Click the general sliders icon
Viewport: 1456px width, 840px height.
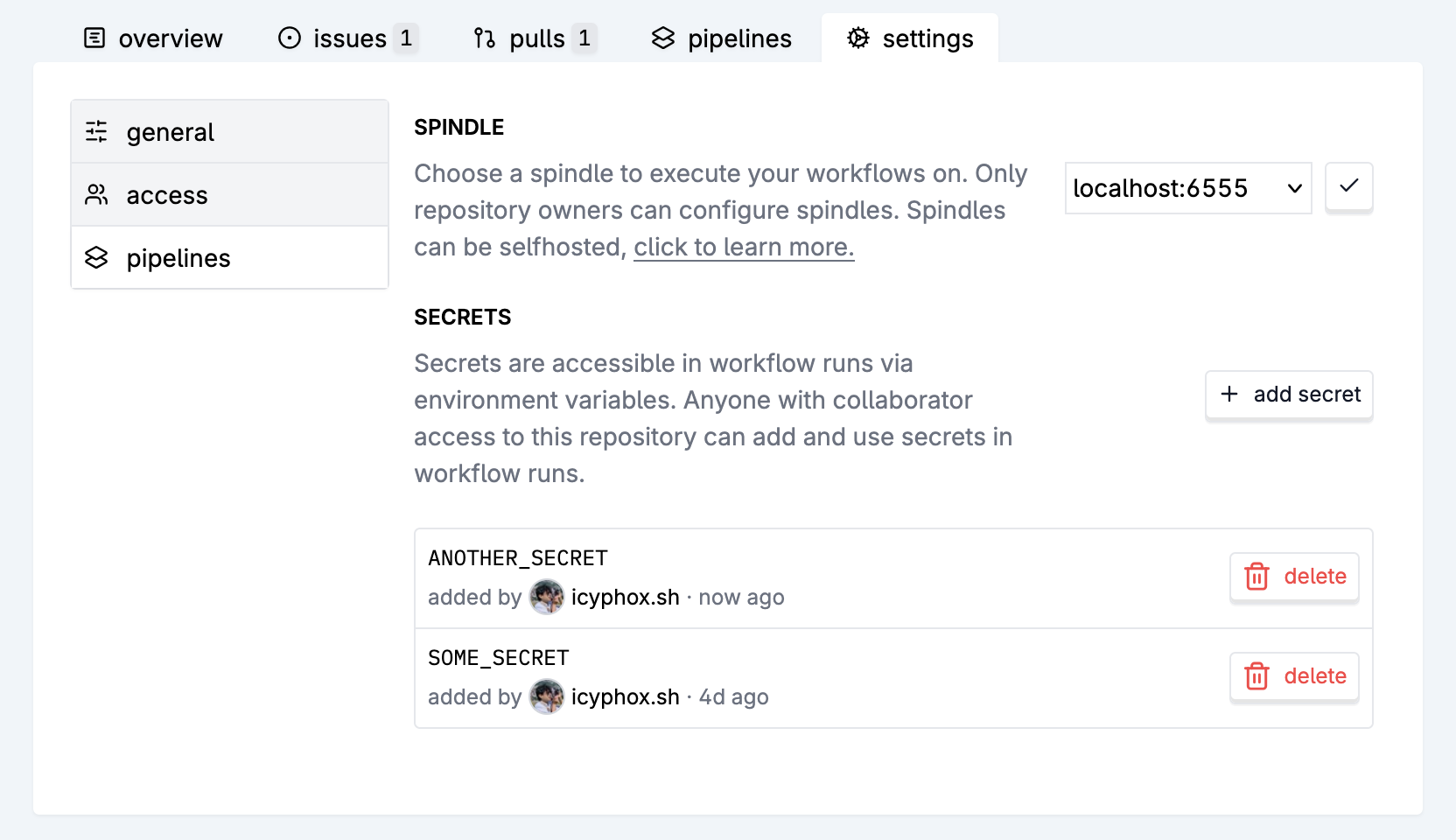96,132
